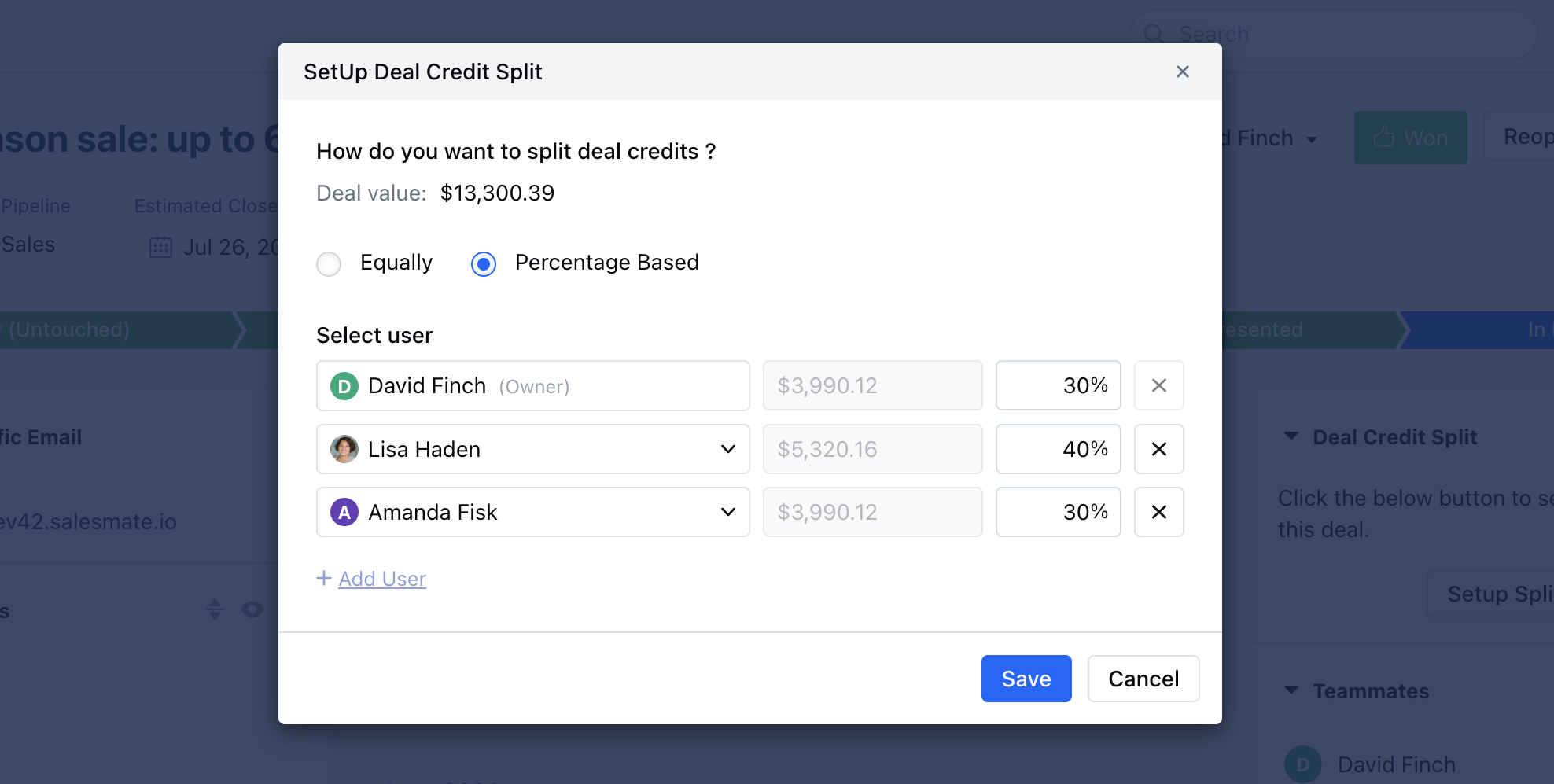The height and width of the screenshot is (784, 1554).
Task: Select the Percentage Based radio option
Action: [x=484, y=263]
